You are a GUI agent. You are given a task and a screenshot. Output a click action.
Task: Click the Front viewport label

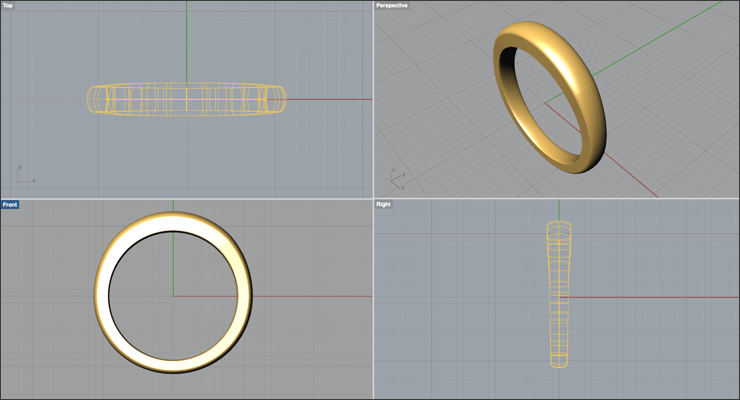[x=10, y=205]
